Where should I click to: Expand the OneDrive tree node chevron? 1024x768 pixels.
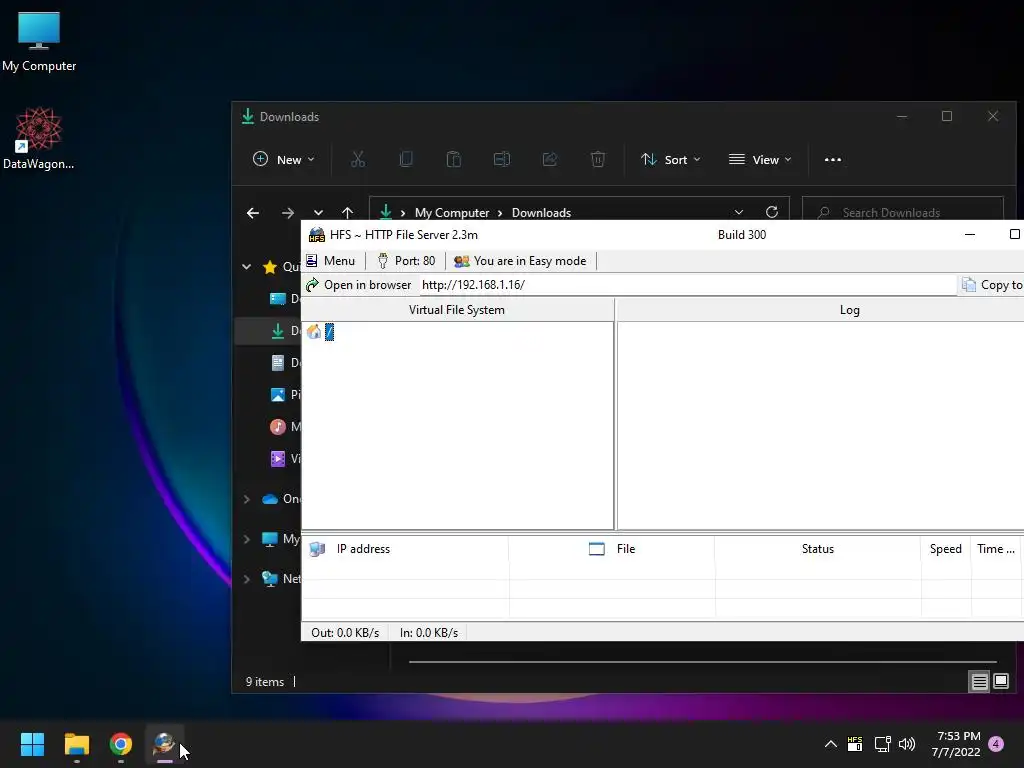[x=247, y=499]
